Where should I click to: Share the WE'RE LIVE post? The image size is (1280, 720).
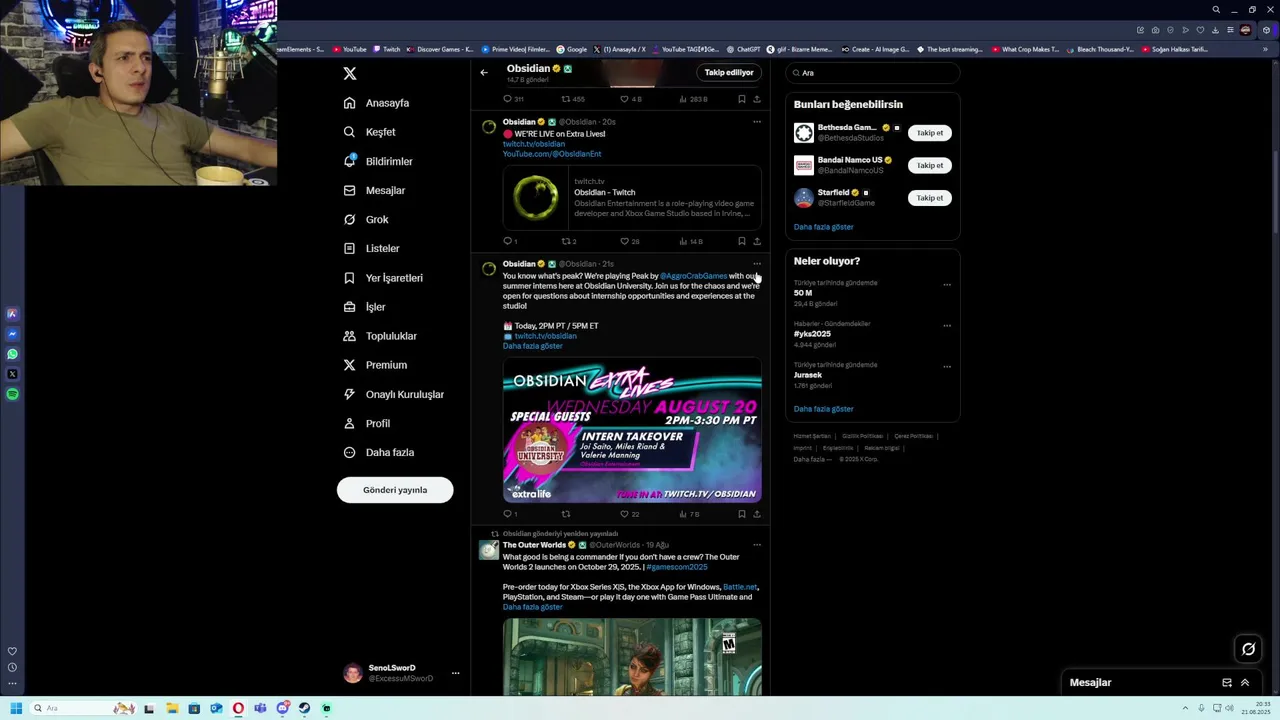tap(757, 241)
